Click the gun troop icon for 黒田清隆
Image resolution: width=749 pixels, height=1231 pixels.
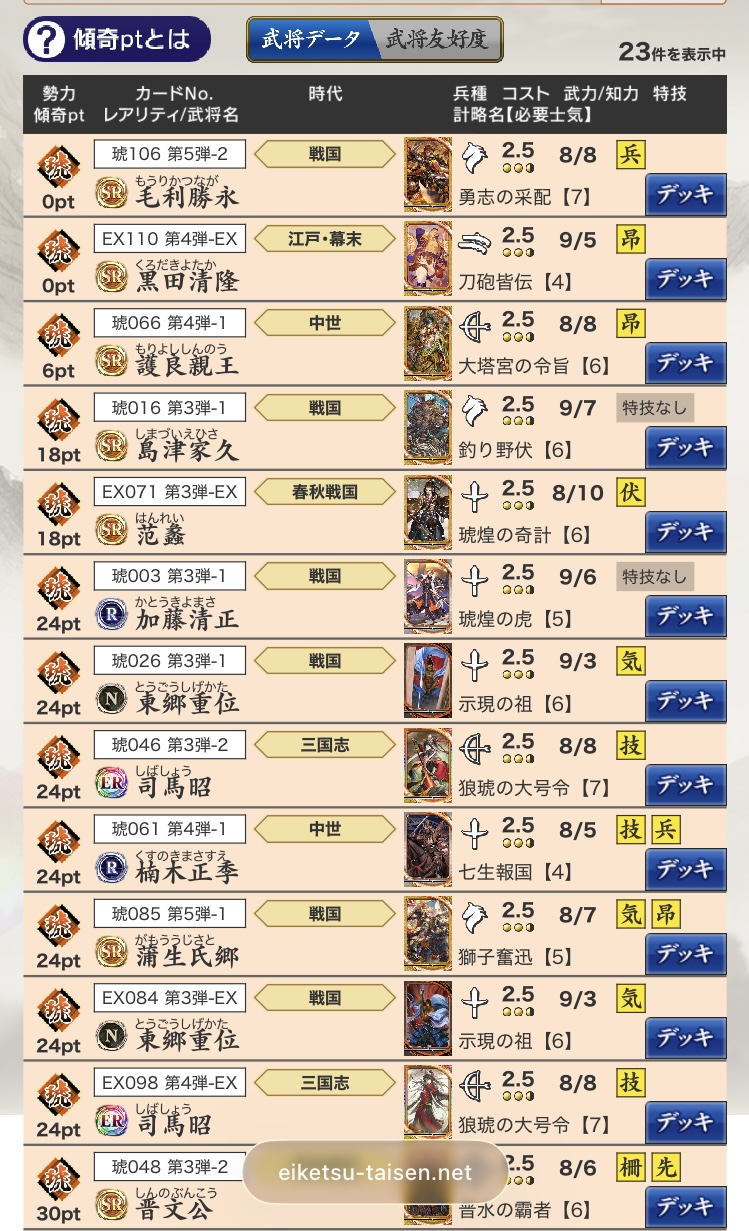pyautogui.click(x=476, y=239)
